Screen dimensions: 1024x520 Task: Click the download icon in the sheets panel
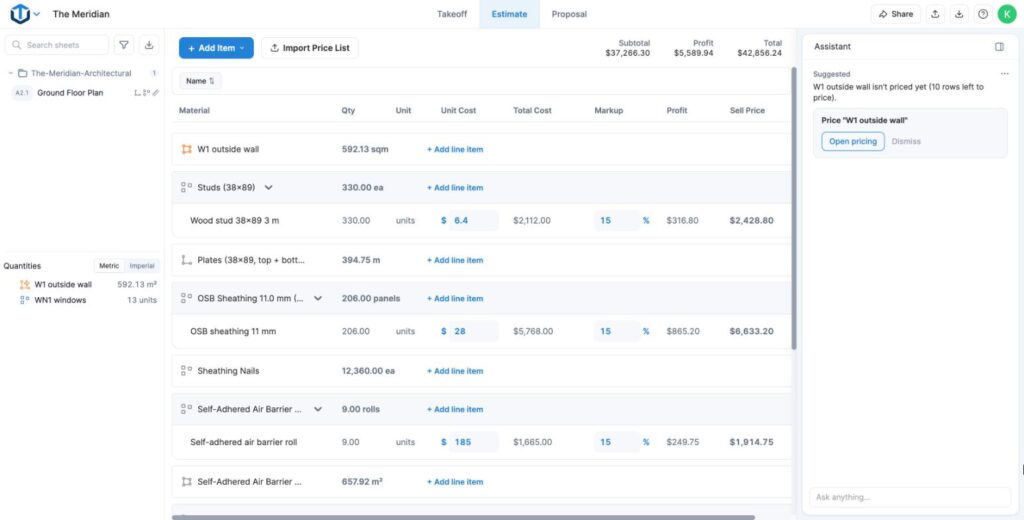tap(149, 45)
